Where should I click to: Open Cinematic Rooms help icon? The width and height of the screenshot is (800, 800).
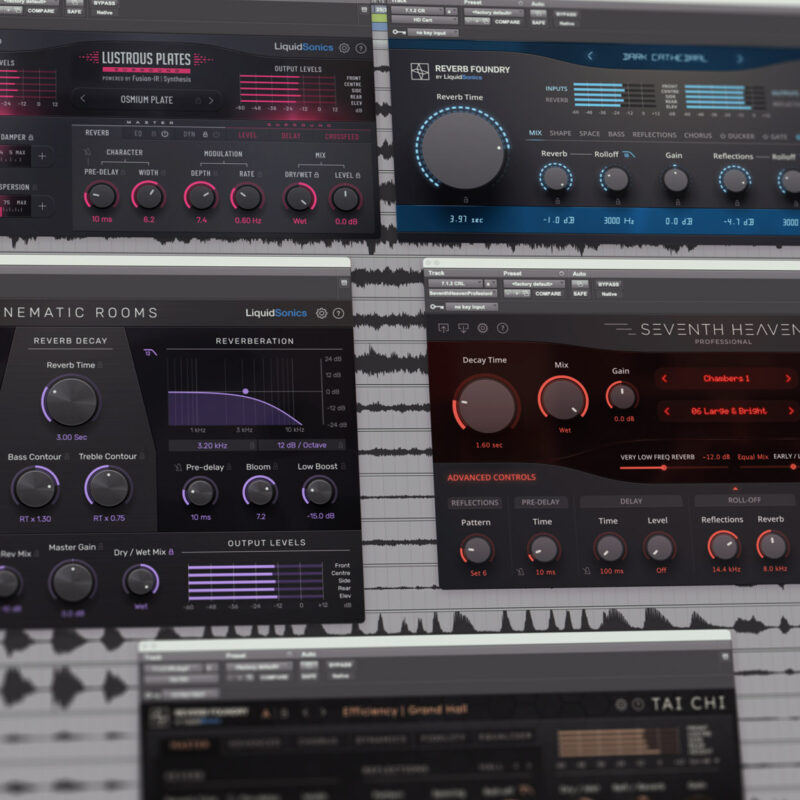tap(338, 313)
